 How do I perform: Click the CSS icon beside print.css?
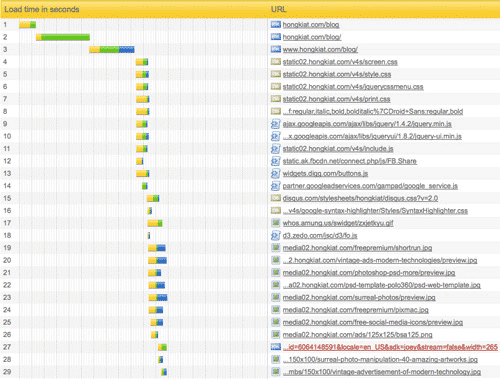tap(276, 99)
